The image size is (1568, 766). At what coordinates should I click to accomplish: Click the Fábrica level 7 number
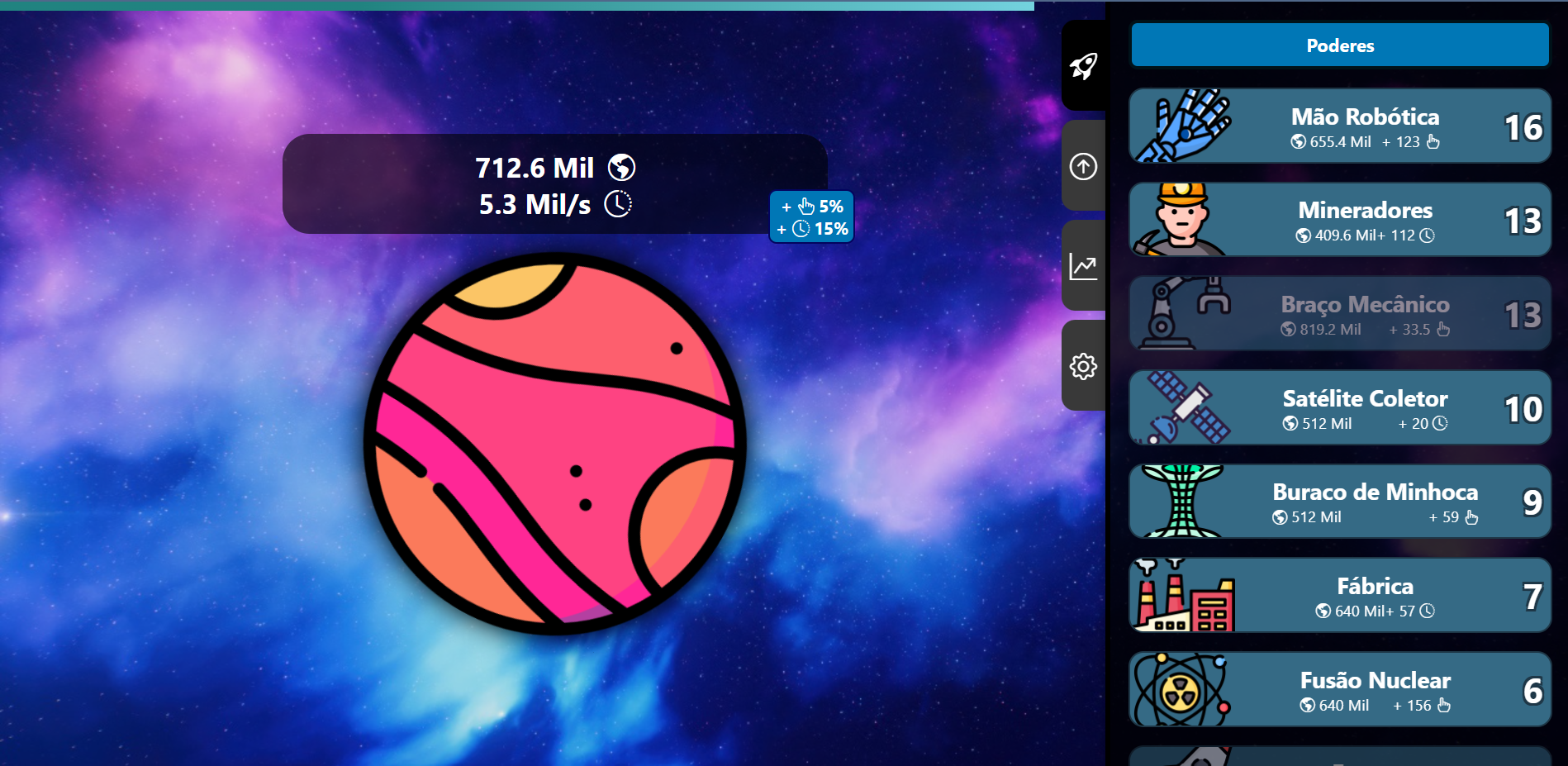coord(1532,597)
